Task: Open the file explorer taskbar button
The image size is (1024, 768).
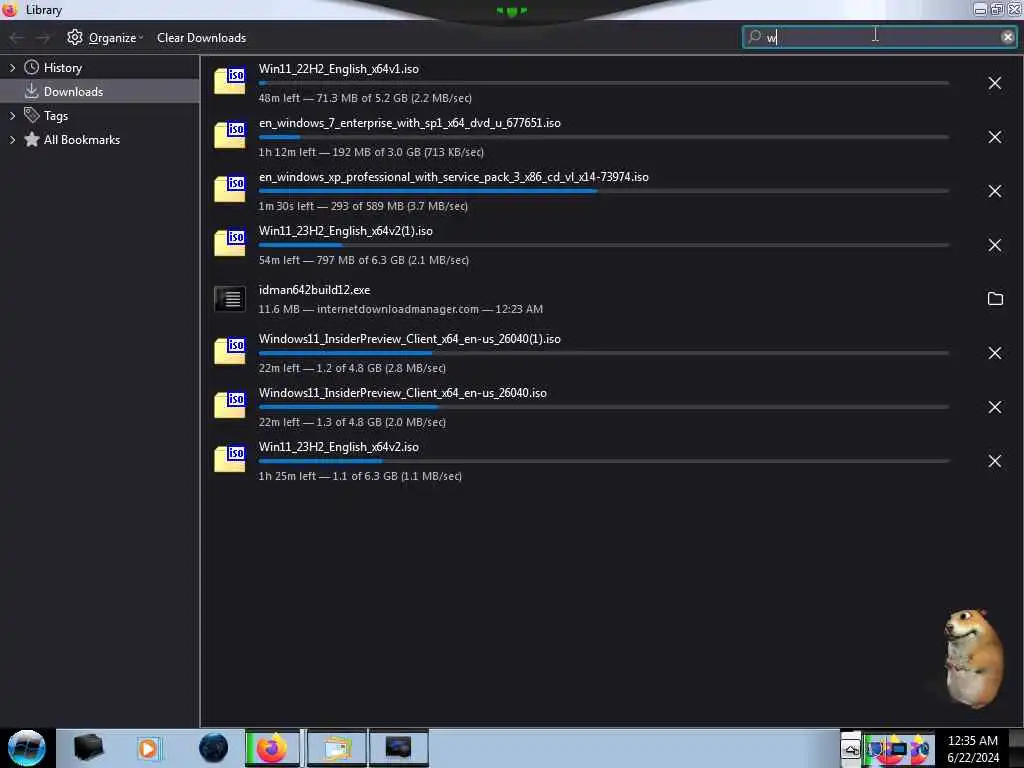Action: point(337,748)
